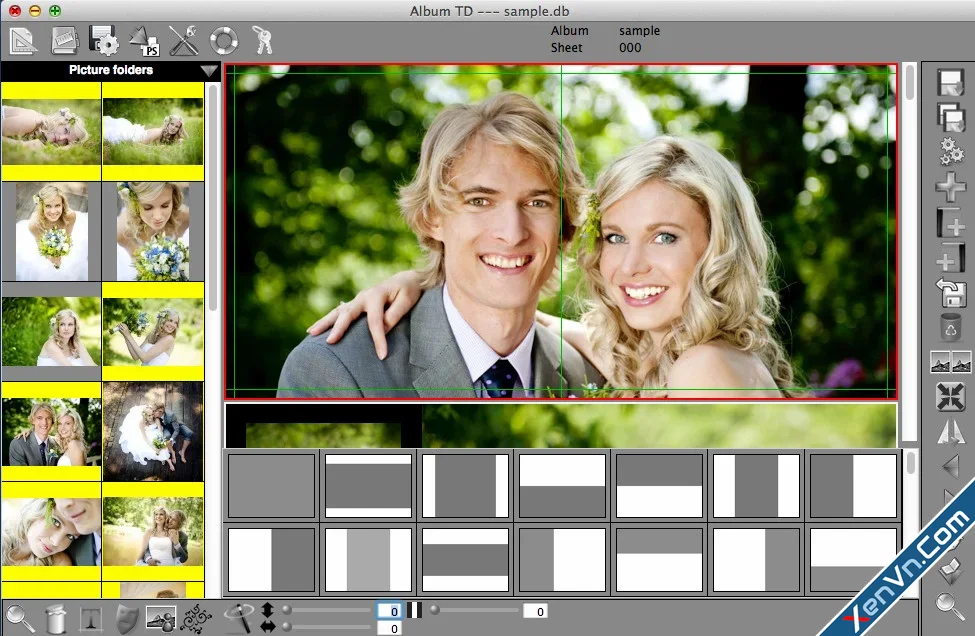Click the mirror flip triangles icon
The width and height of the screenshot is (975, 636).
point(951,432)
